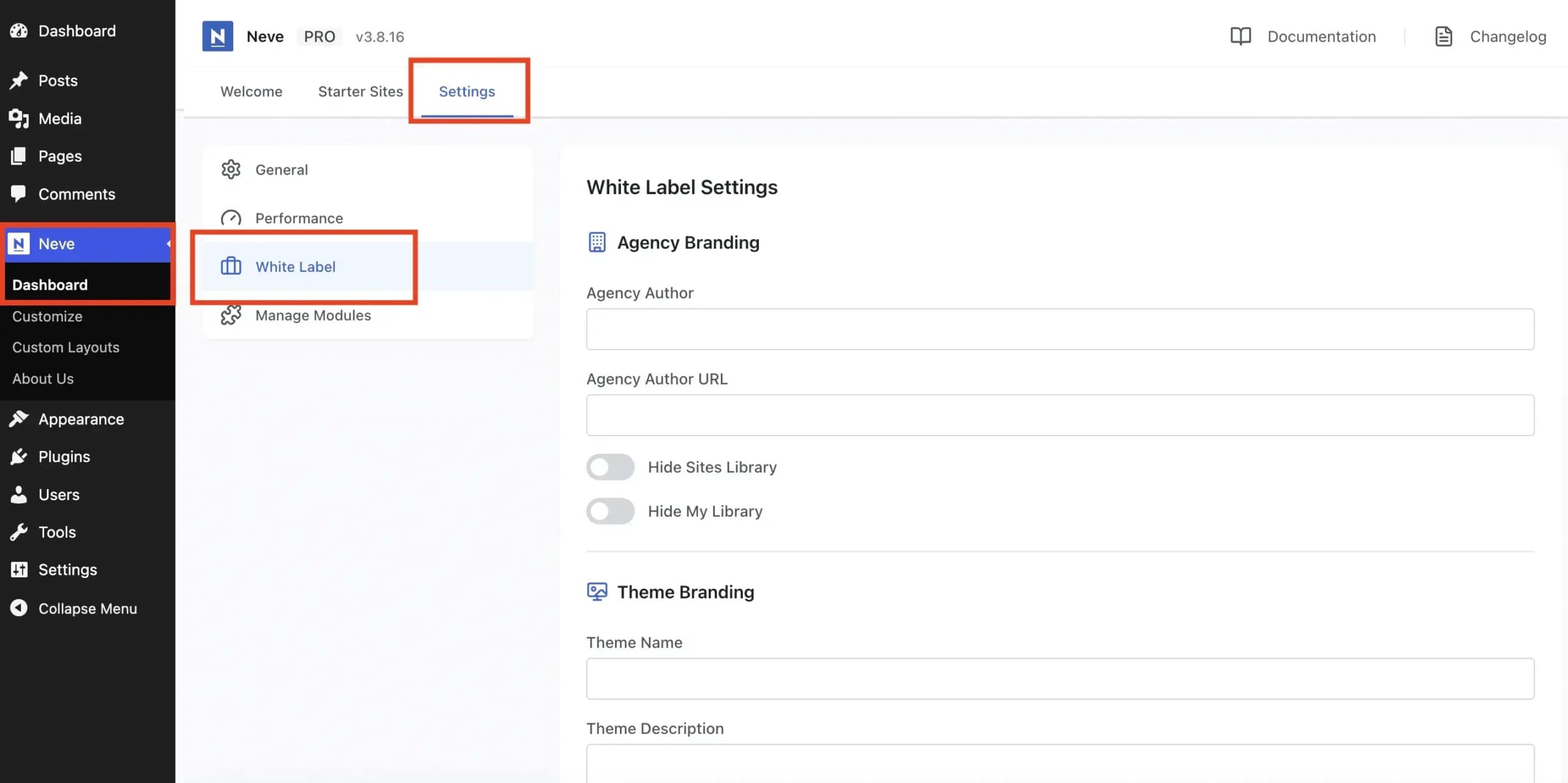Select the Settings tab
The width and height of the screenshot is (1568, 783).
click(x=467, y=91)
